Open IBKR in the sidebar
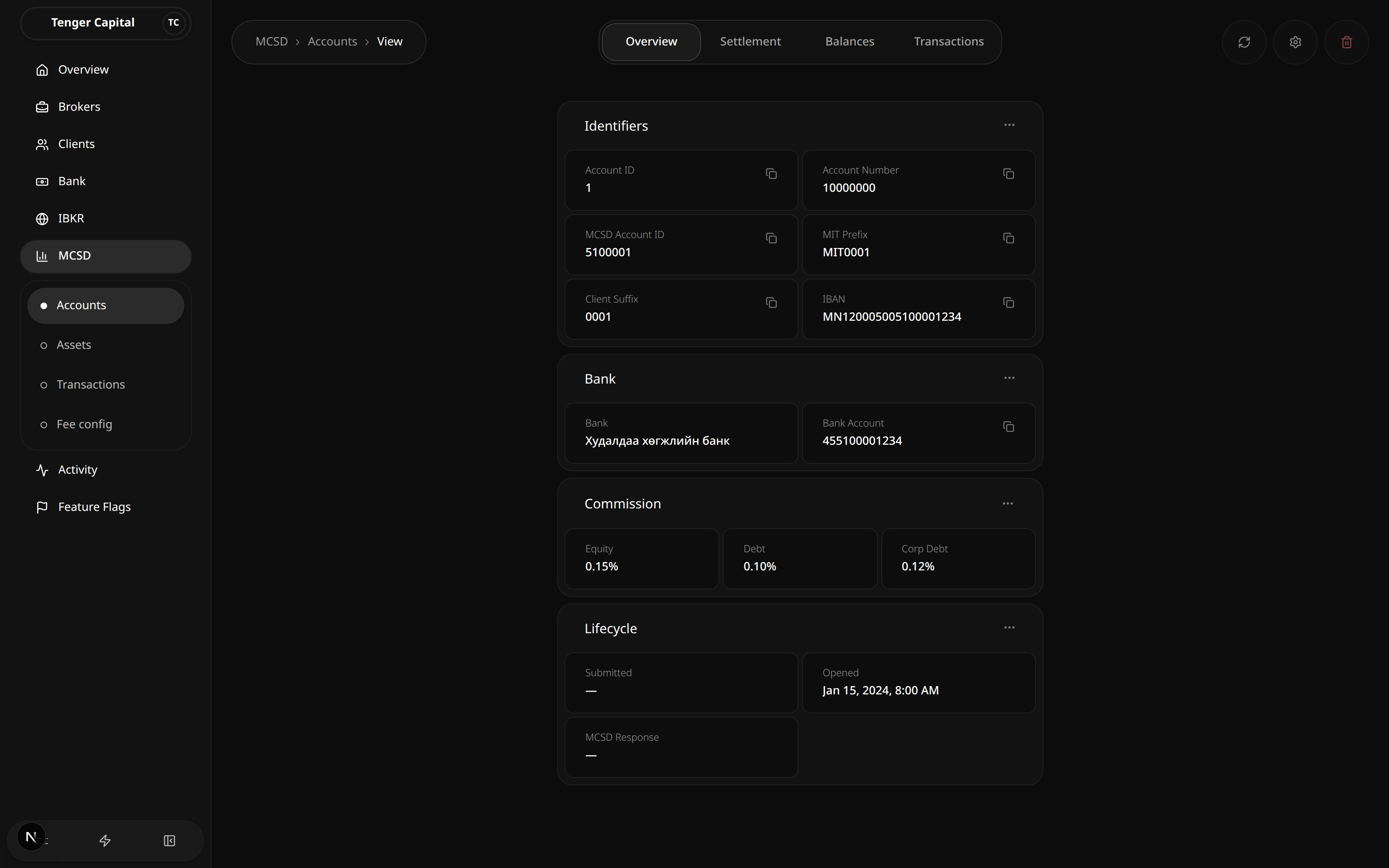This screenshot has width=1389, height=868. 105,219
